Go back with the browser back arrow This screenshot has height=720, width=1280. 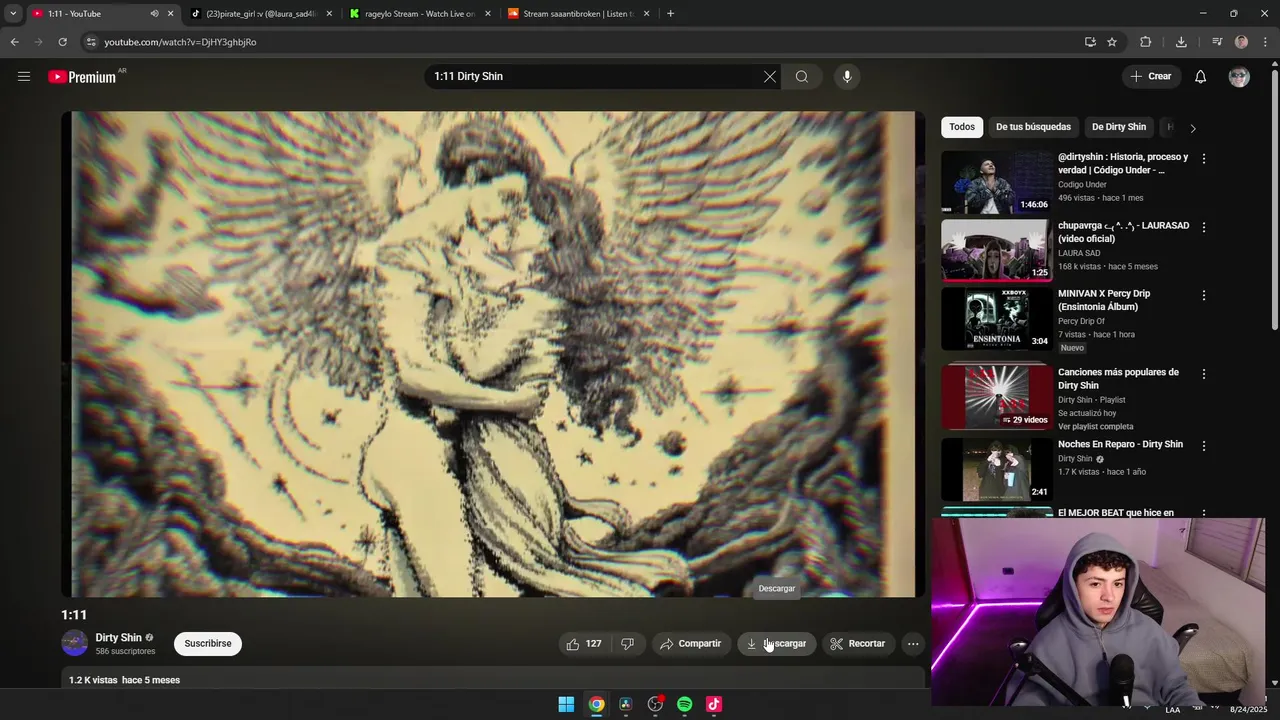tap(14, 42)
